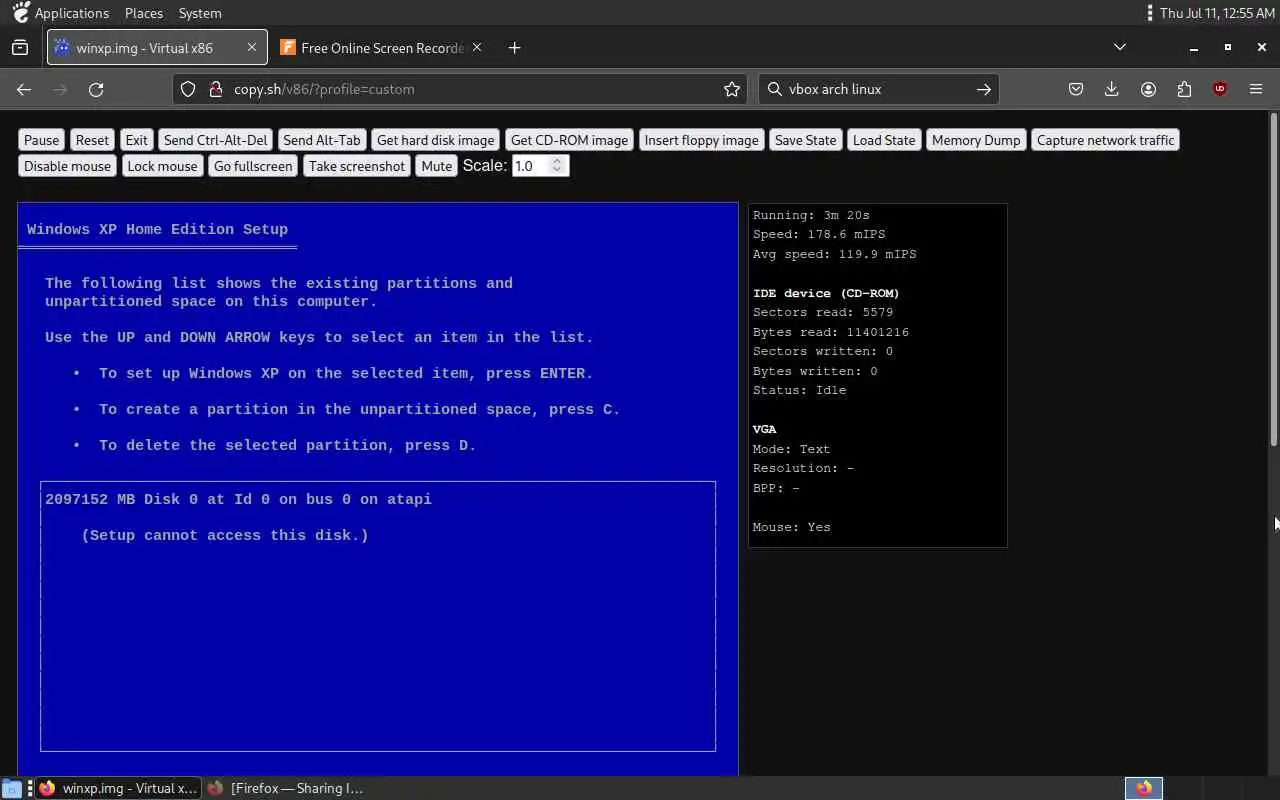Click the Memory Dump button
1280x800 pixels.
tap(976, 140)
